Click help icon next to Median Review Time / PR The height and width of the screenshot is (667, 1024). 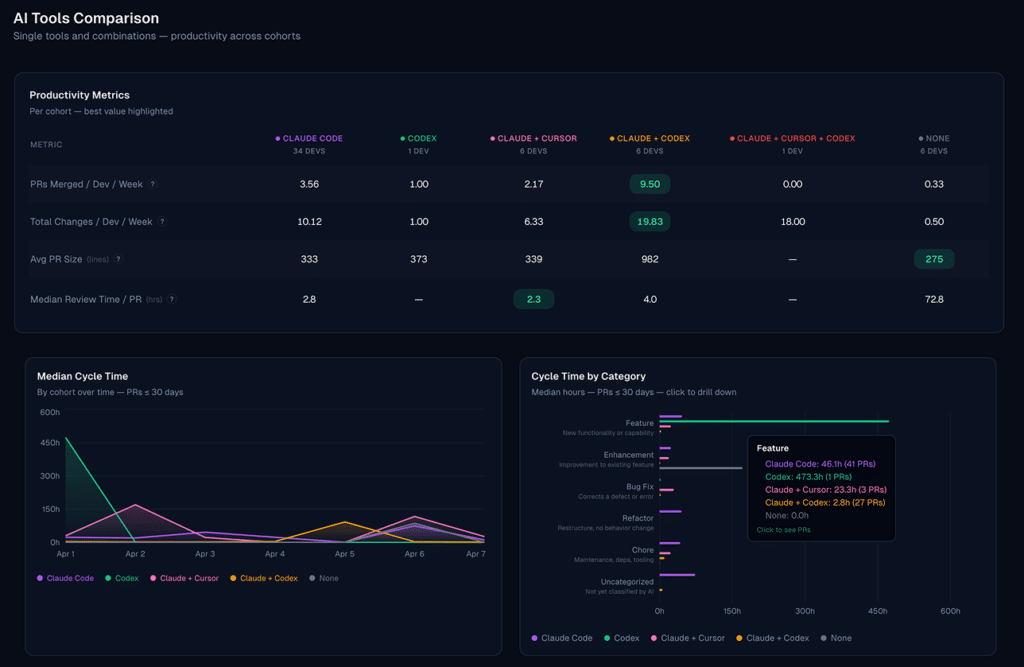[x=171, y=299]
